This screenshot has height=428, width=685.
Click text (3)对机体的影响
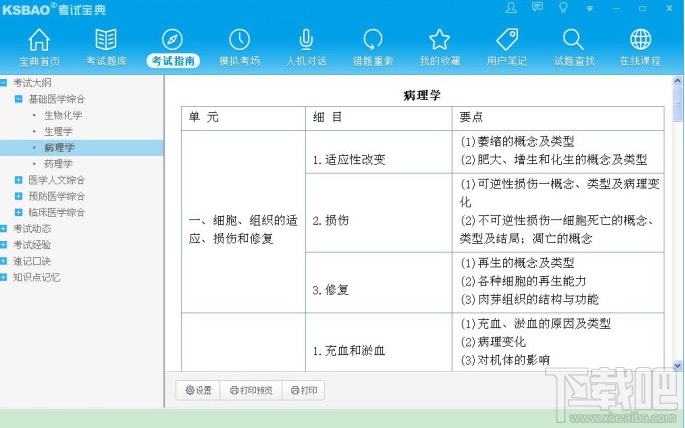pyautogui.click(x=505, y=360)
